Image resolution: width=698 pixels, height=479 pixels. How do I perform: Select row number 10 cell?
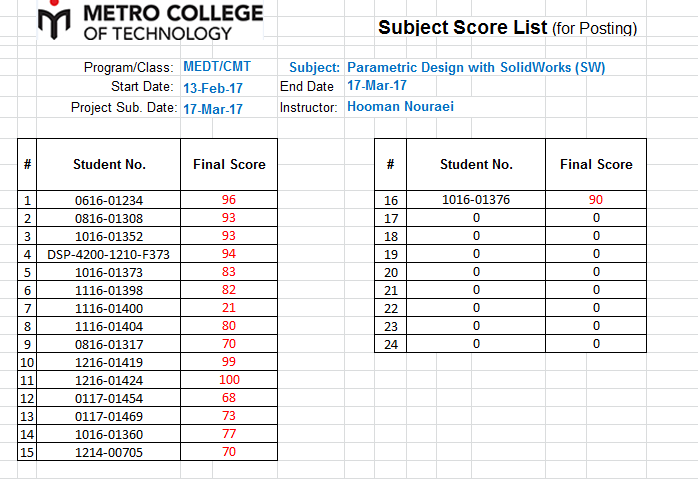click(27, 362)
